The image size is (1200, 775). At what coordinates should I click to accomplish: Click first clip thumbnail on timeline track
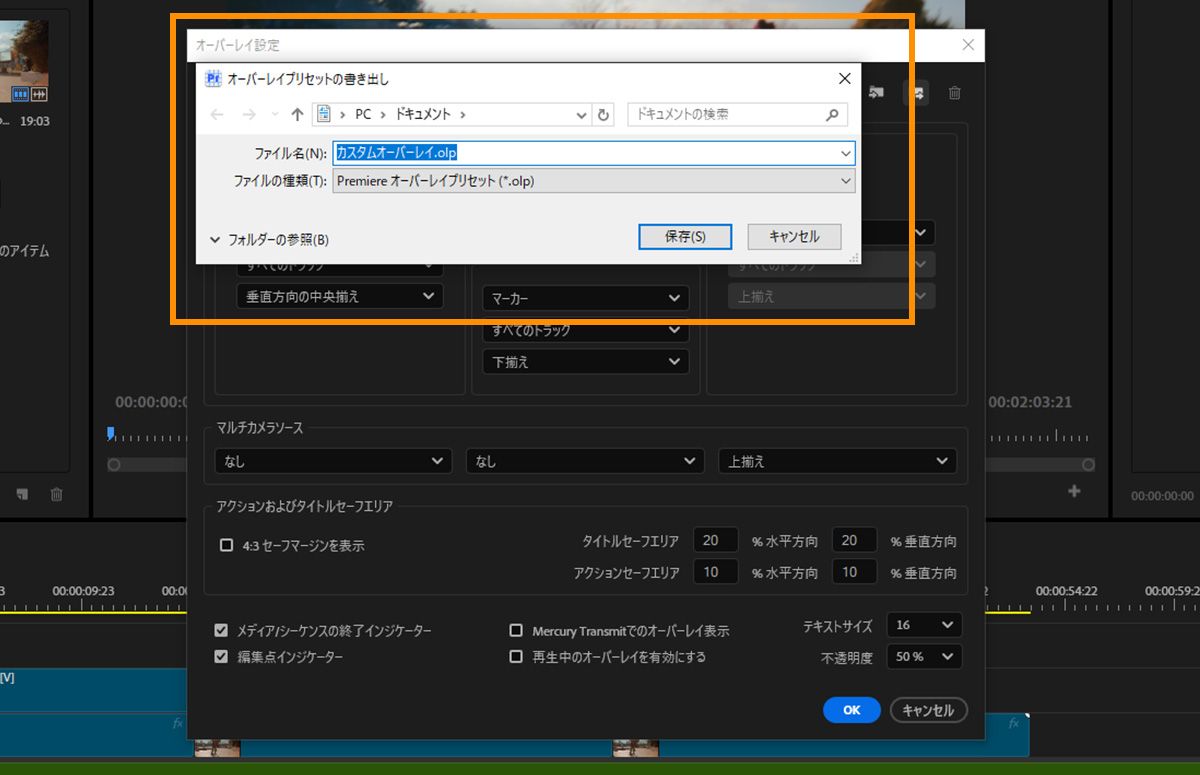(217, 748)
